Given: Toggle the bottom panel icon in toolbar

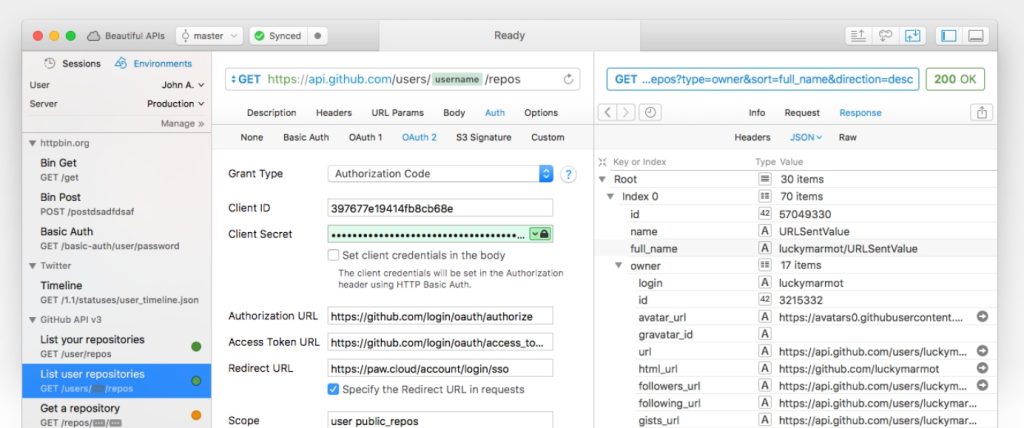Looking at the screenshot, I should pyautogui.click(x=976, y=36).
